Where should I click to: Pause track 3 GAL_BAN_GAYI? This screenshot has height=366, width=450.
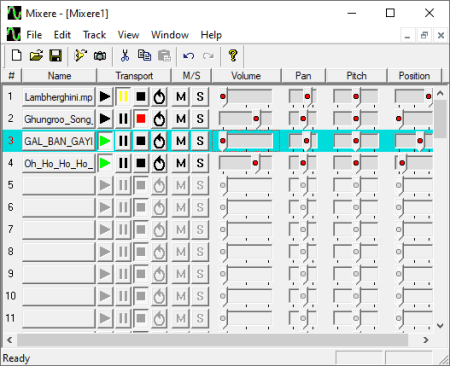click(123, 141)
